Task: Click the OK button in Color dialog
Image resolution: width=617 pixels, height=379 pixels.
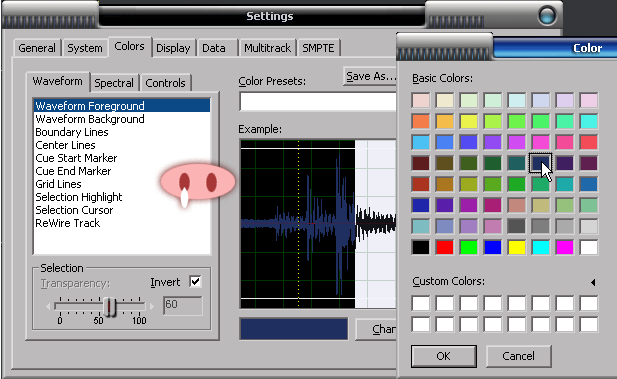Action: pos(443,356)
